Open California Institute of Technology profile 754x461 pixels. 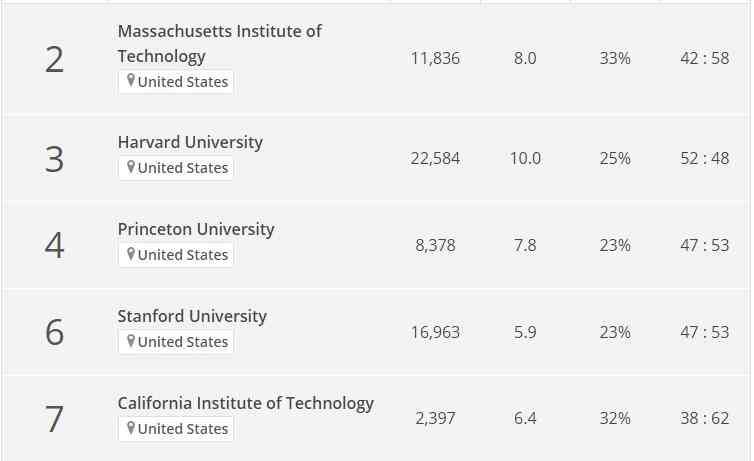coord(245,403)
